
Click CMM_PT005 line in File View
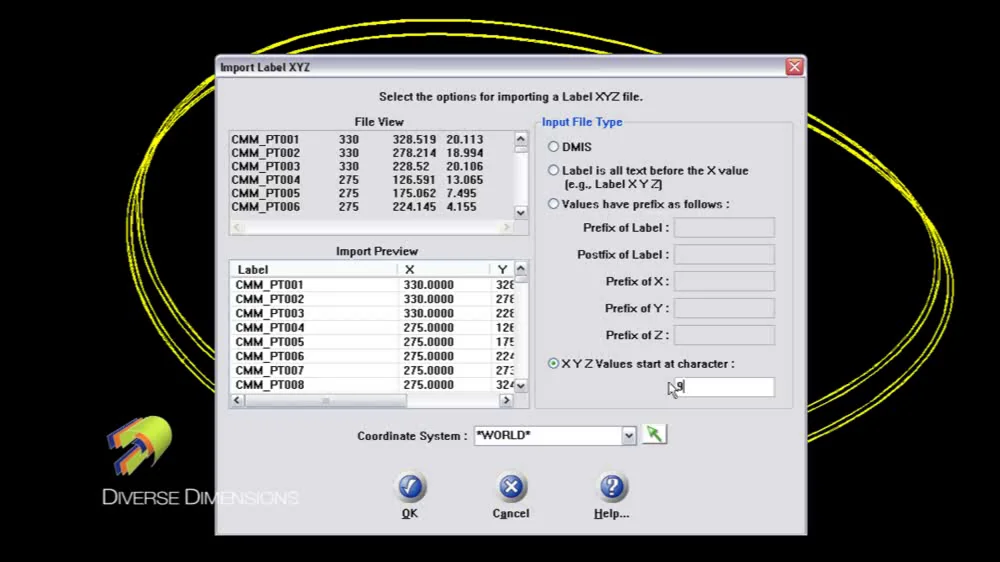pos(357,193)
